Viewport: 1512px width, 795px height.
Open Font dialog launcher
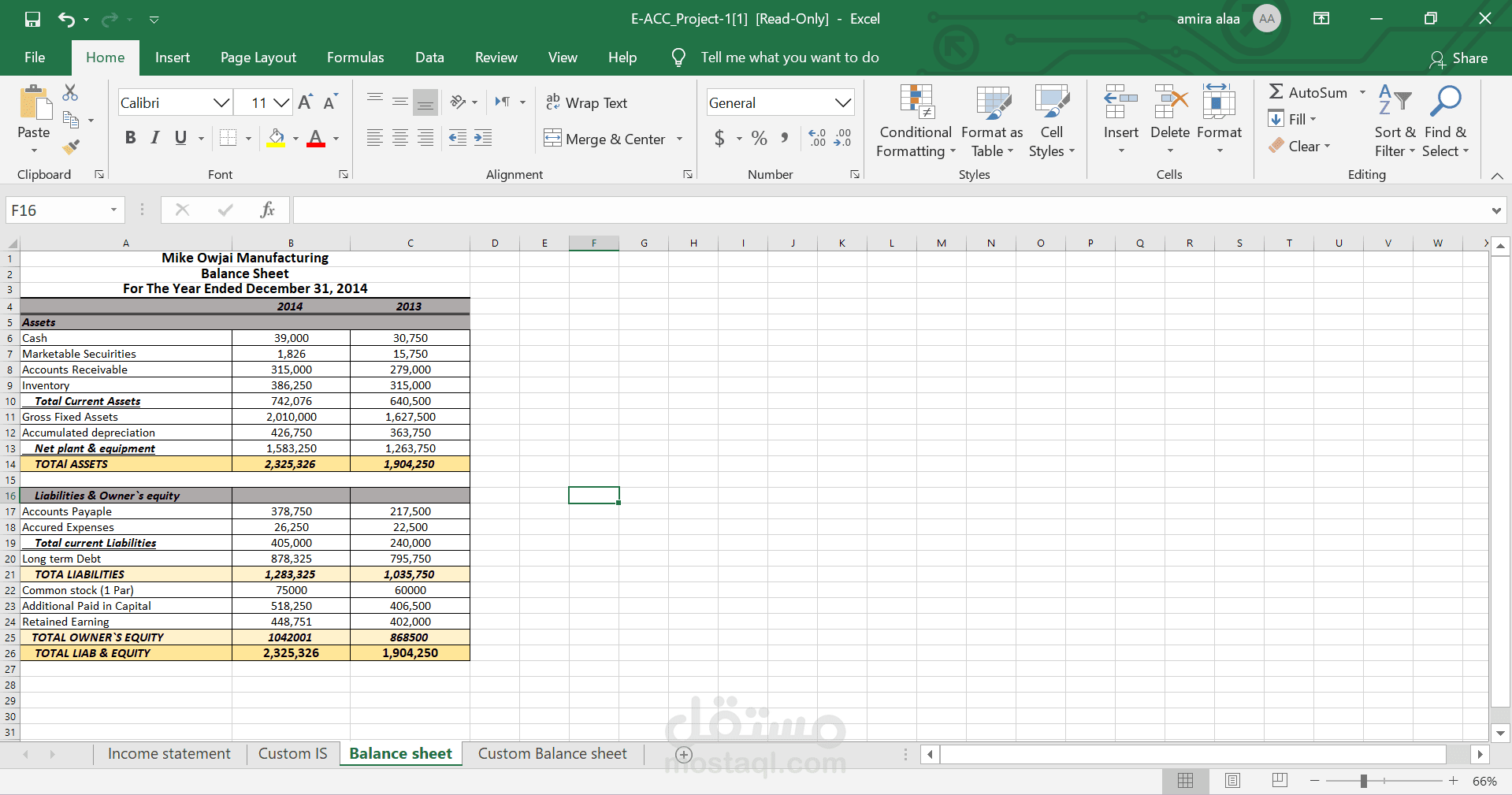coord(344,174)
